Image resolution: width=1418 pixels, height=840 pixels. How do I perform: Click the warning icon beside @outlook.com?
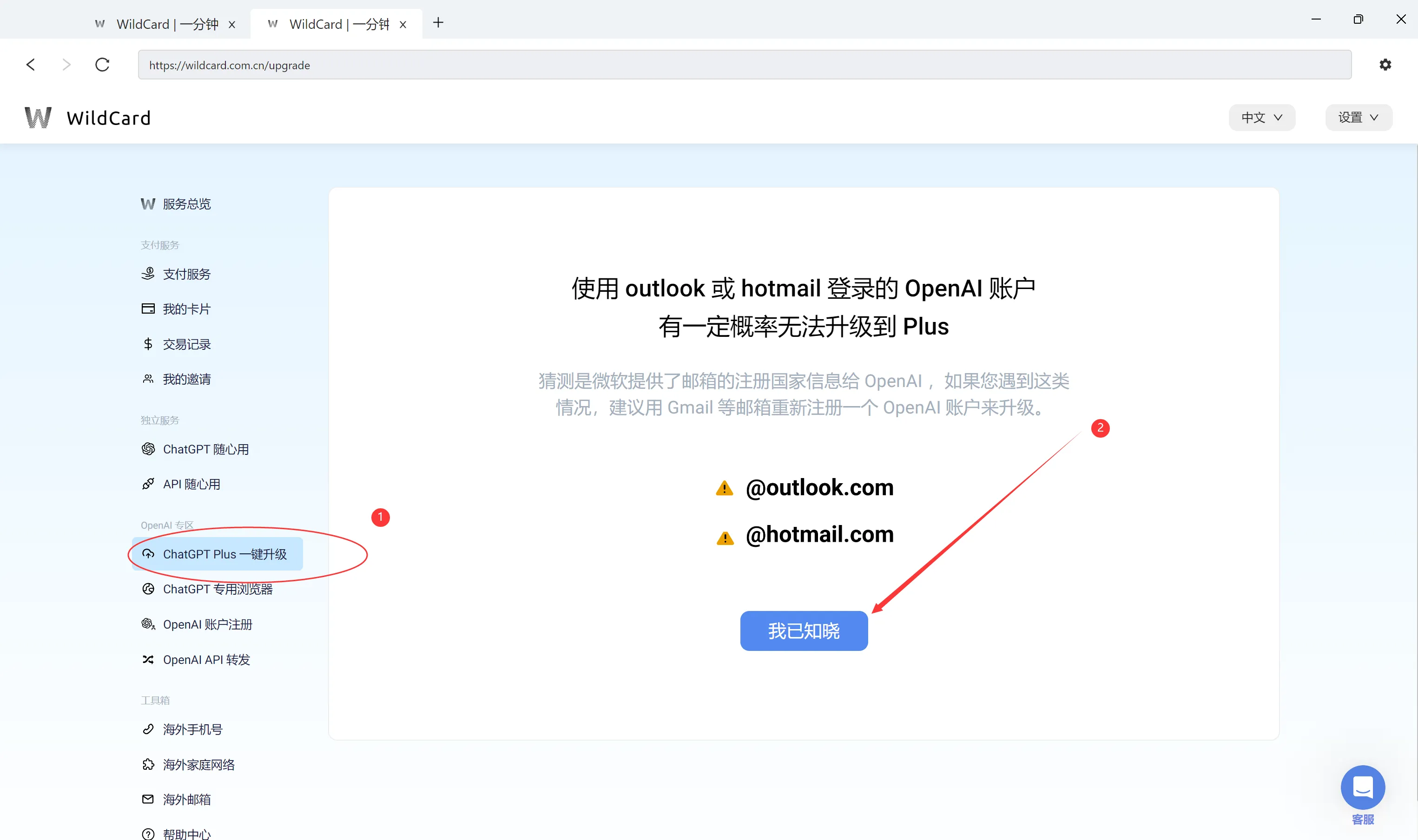coord(725,488)
